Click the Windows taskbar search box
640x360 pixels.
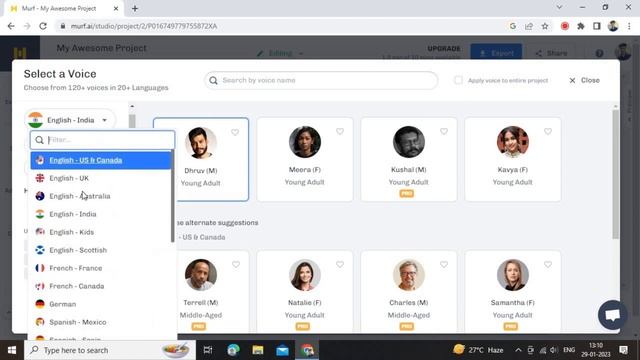(x=110, y=350)
